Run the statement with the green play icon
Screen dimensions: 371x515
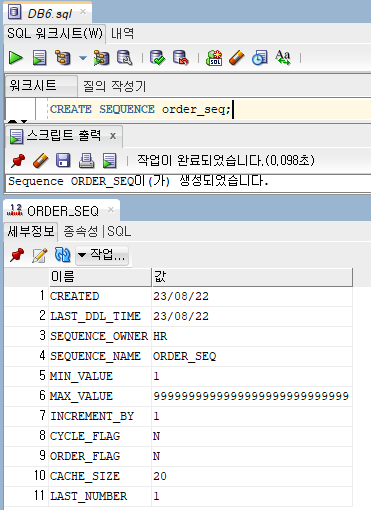[x=15, y=58]
